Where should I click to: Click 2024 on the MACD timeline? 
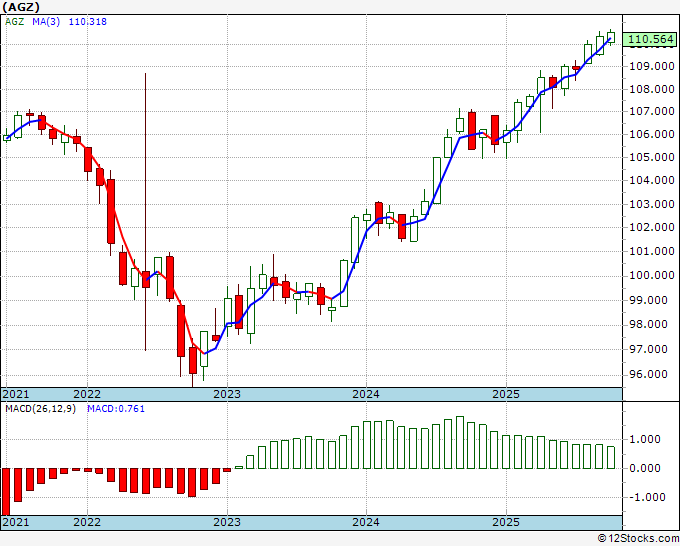click(366, 522)
